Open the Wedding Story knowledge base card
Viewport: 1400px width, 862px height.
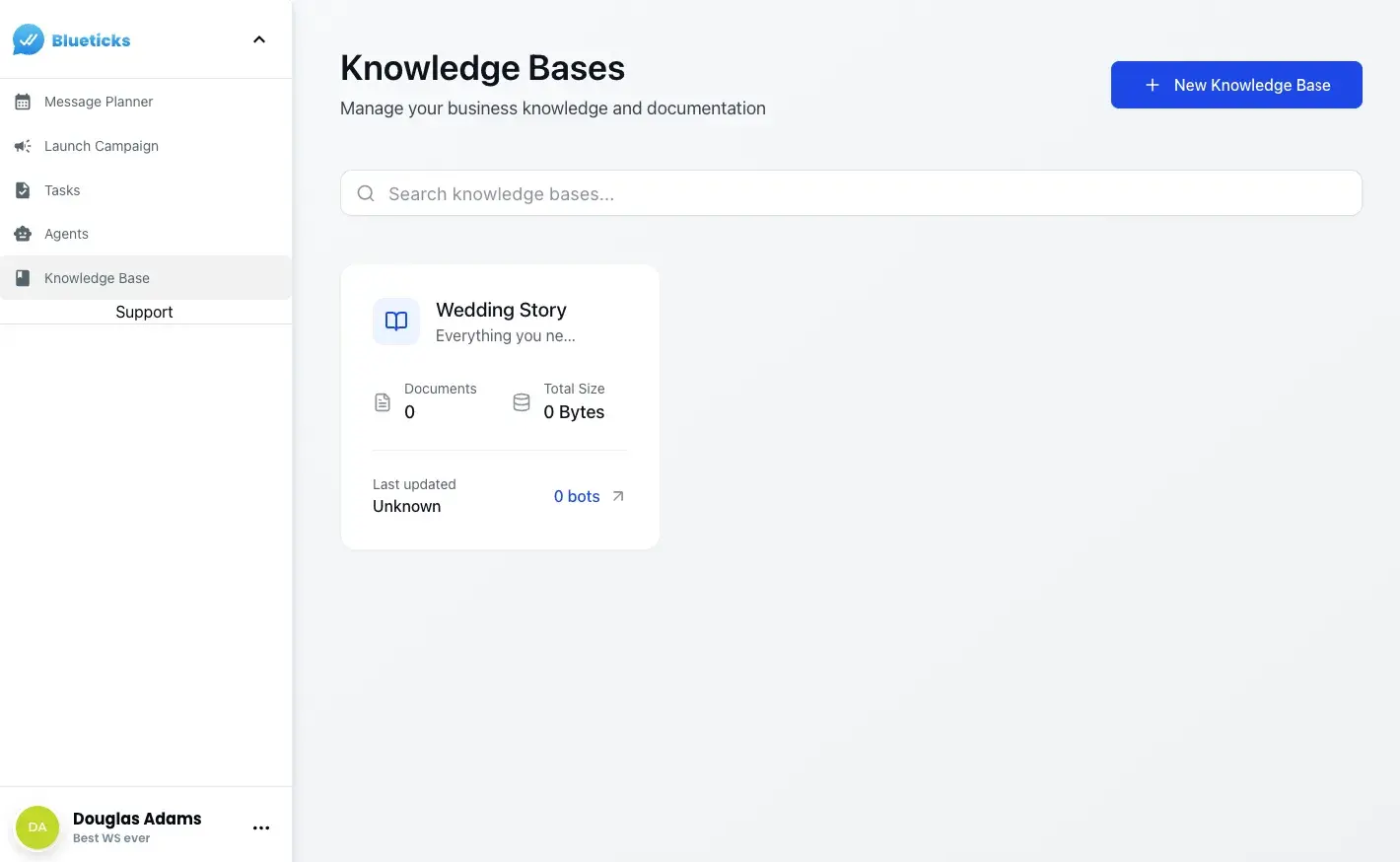[x=500, y=405]
